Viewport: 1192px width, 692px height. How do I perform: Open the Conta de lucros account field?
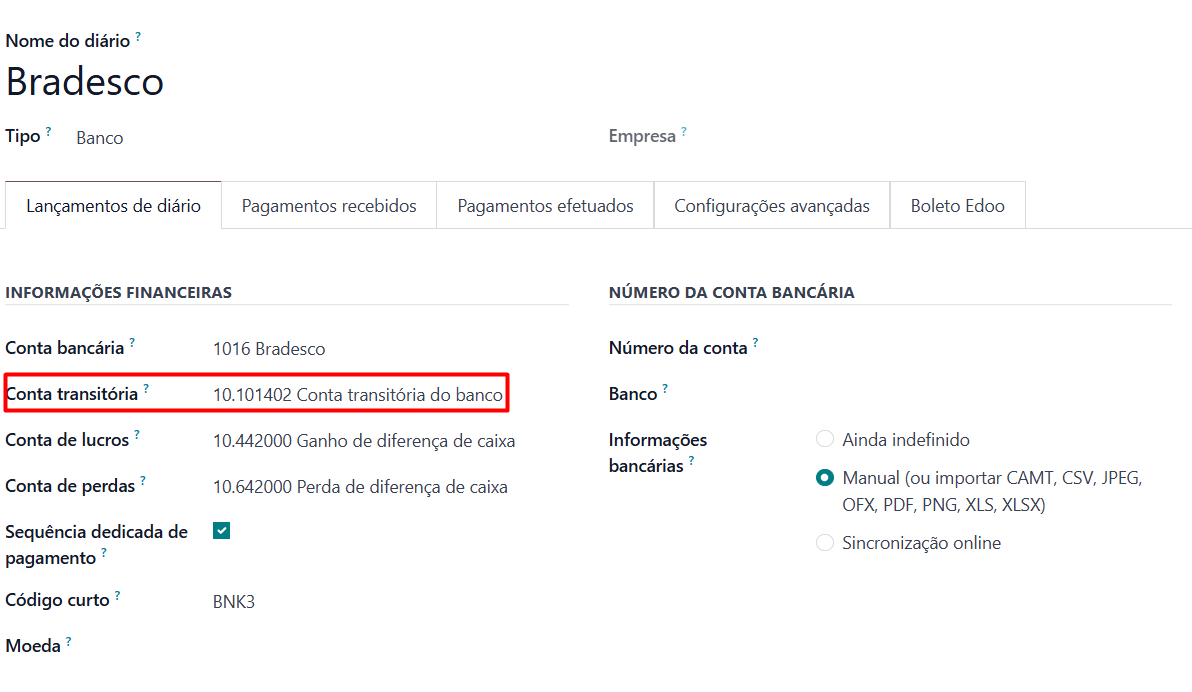(x=363, y=441)
